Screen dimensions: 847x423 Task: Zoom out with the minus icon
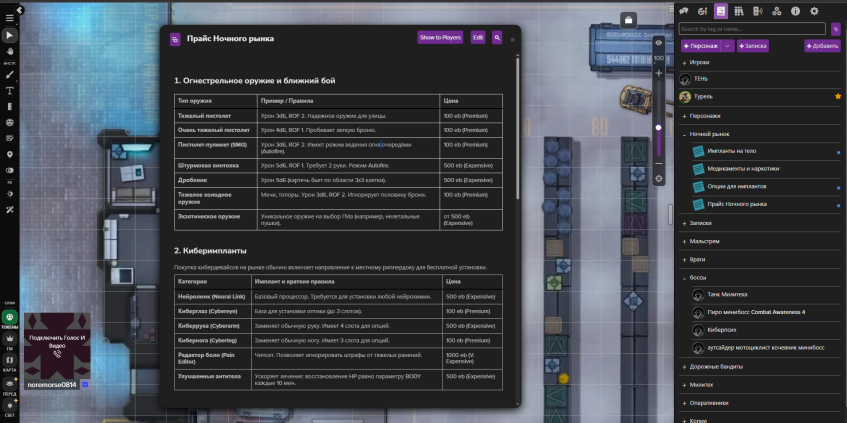pos(658,163)
